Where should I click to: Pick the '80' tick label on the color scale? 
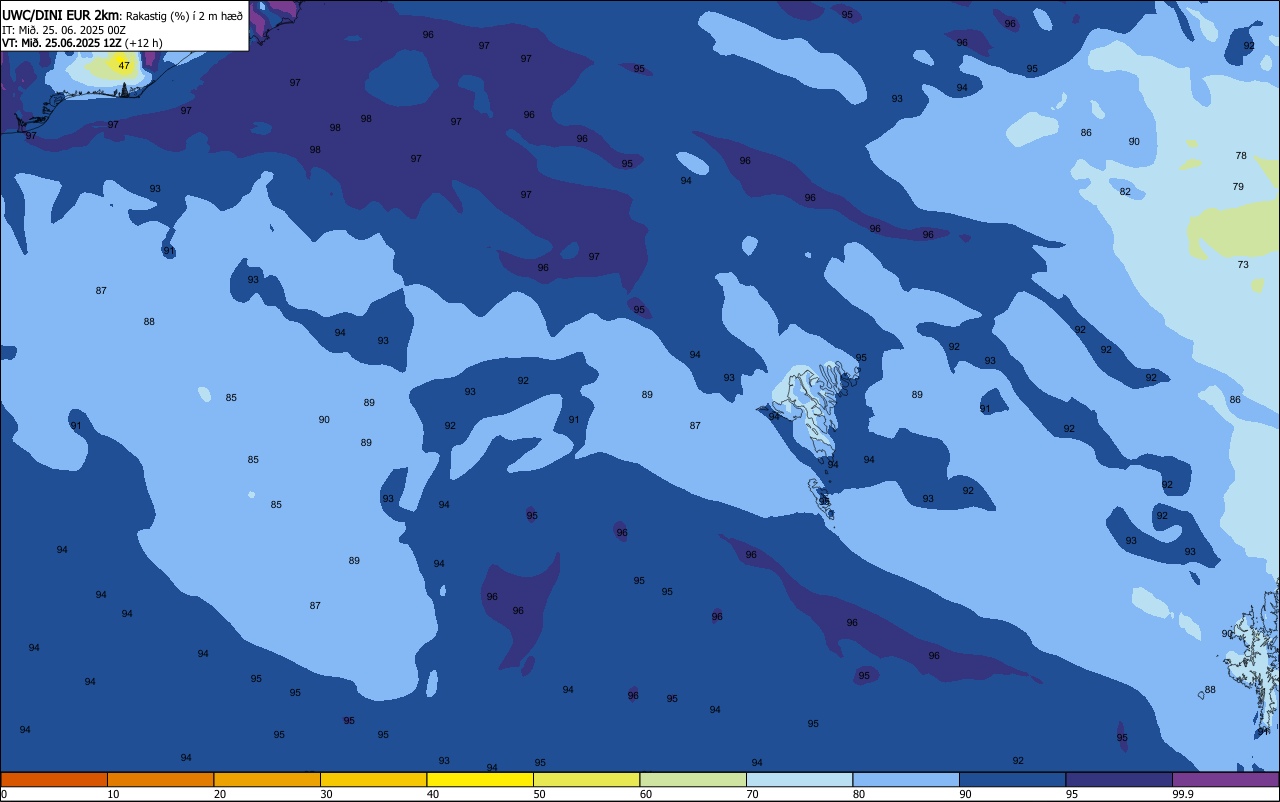coord(859,794)
